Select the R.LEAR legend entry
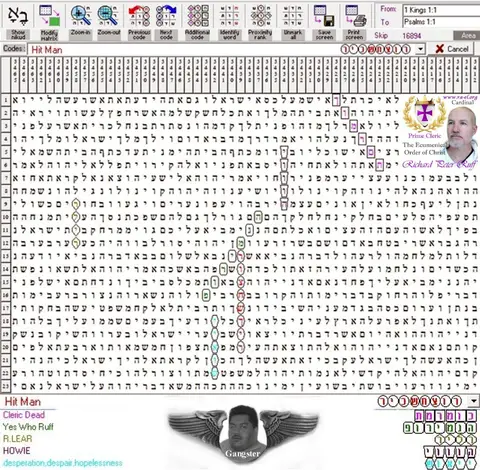This screenshot has height=470, width=480. click(17, 439)
